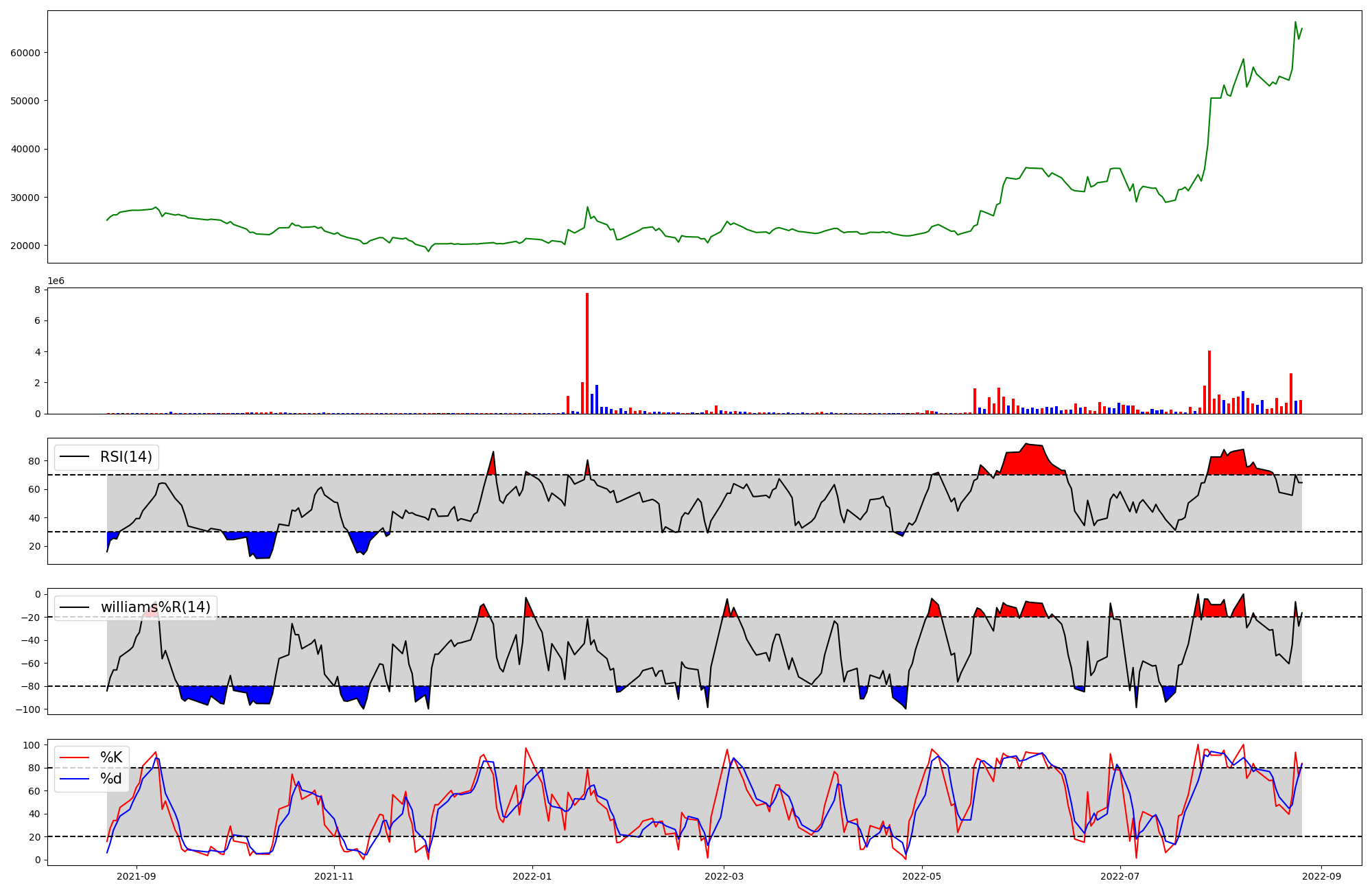The width and height of the screenshot is (1372, 892).
Task: Click the 2022-03 x-axis date label
Action: point(724,876)
